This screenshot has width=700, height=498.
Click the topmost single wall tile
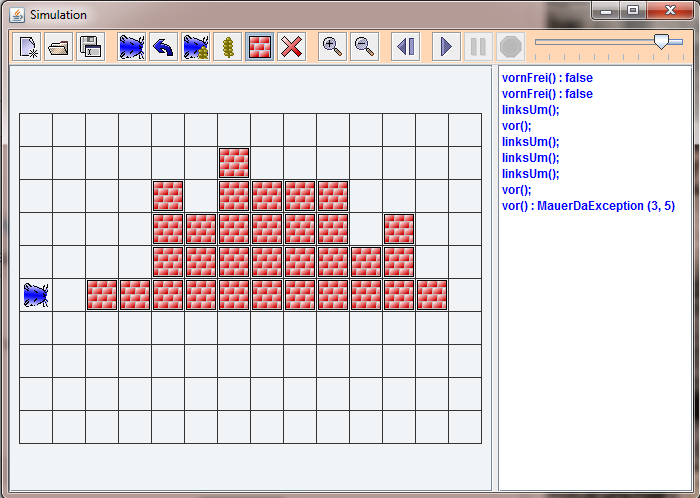tap(234, 163)
